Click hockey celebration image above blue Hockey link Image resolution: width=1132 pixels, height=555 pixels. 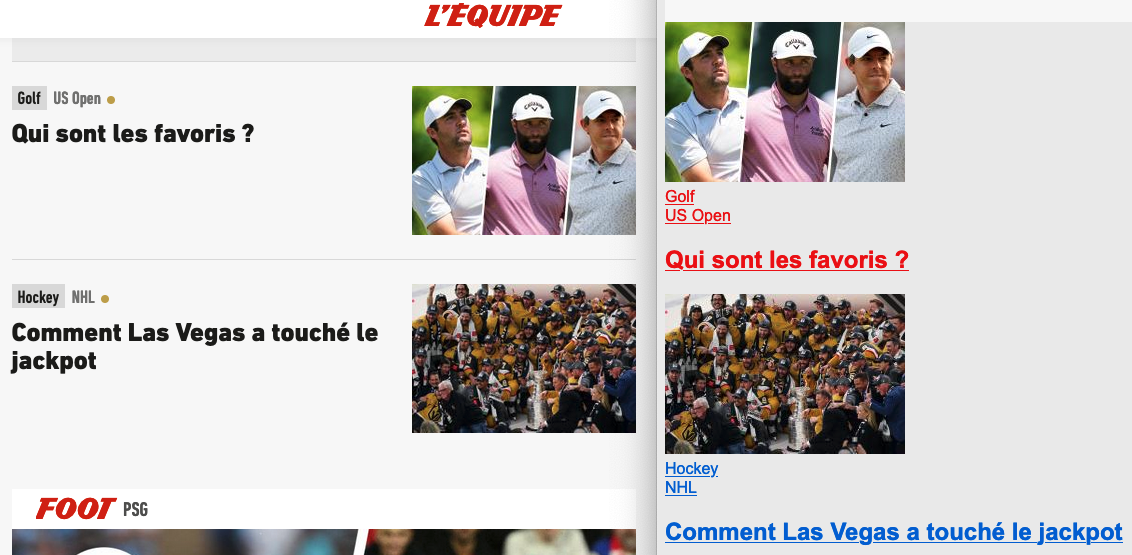pos(785,374)
